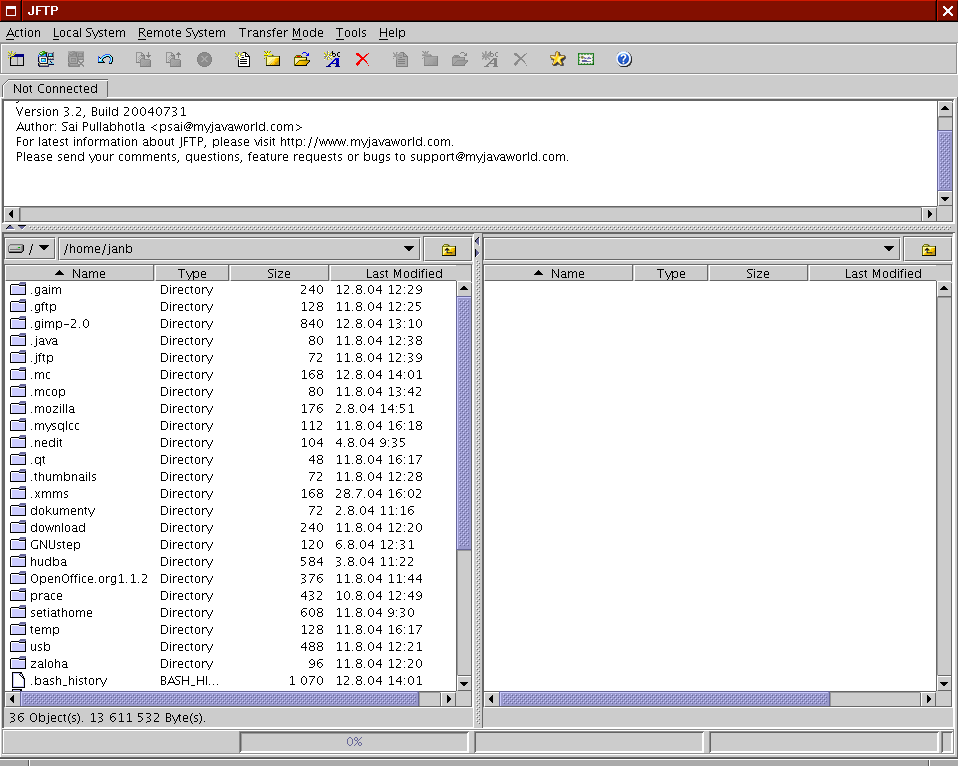Open the Remote System menu
The image size is (958, 766).
click(181, 33)
